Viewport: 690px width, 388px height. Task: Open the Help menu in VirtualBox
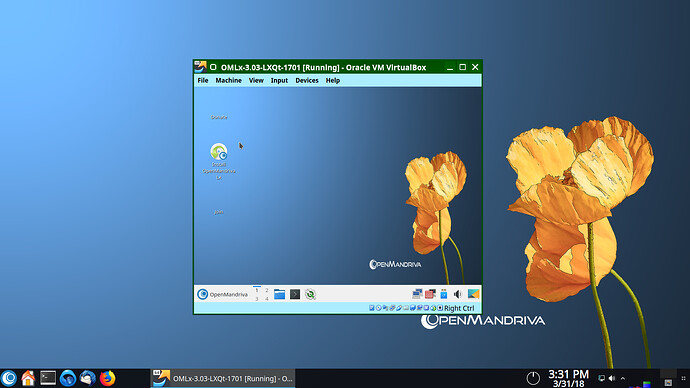[x=333, y=81]
